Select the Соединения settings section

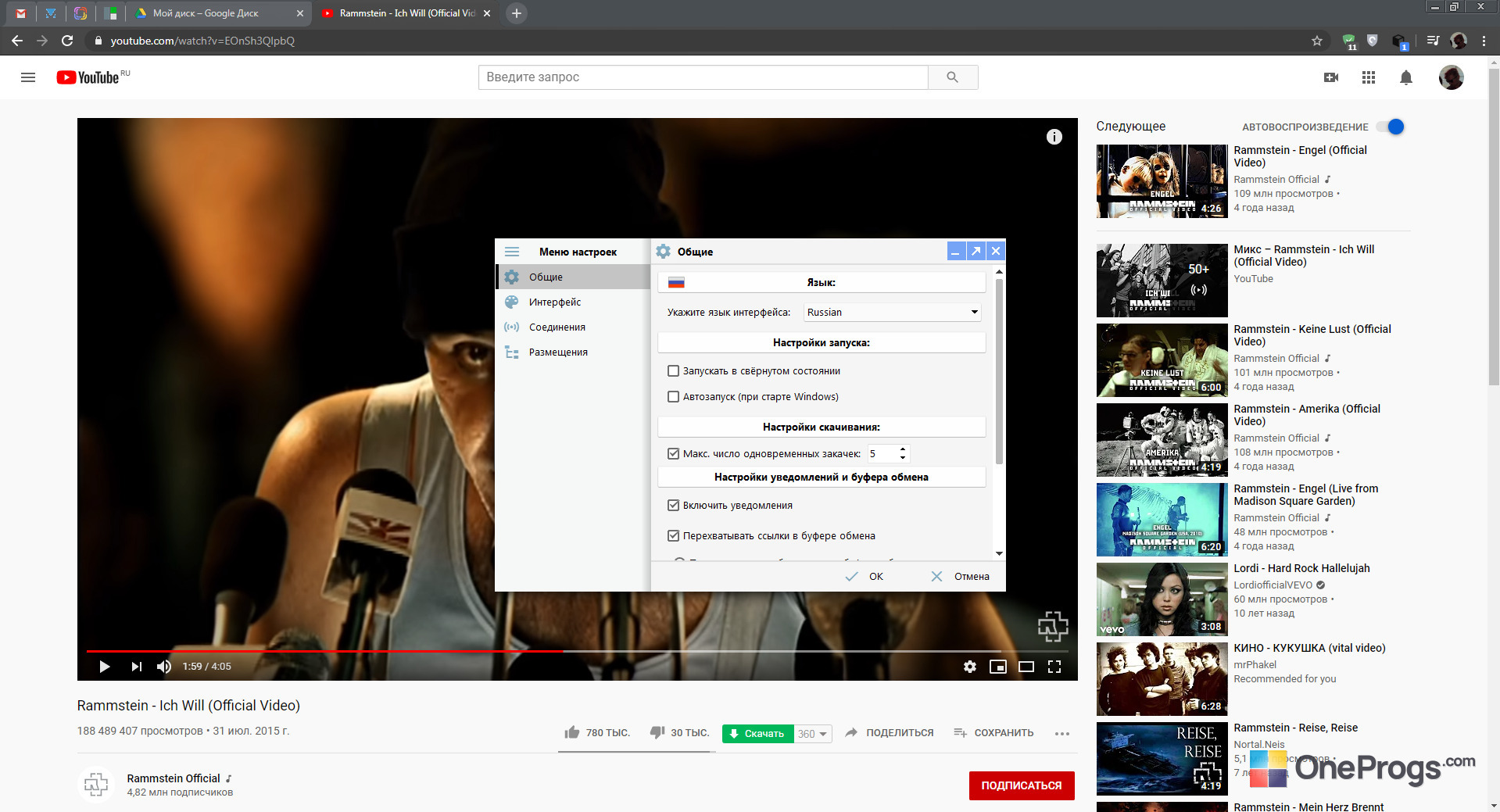(x=573, y=327)
